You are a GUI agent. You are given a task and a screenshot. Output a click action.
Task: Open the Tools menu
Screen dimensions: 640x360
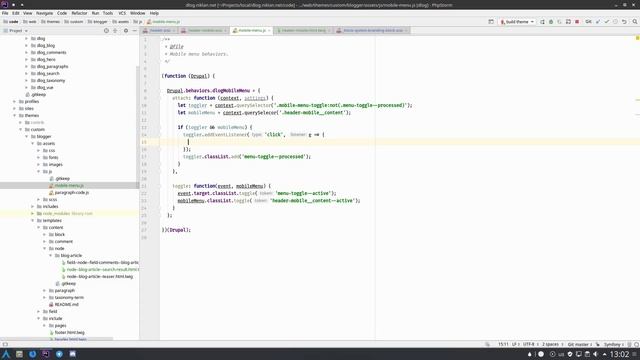pos(108,13)
